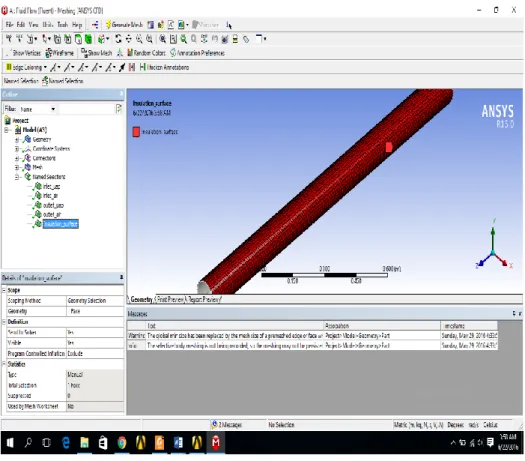
Task: Collapse the Named Selections tree node
Action: click(17, 177)
